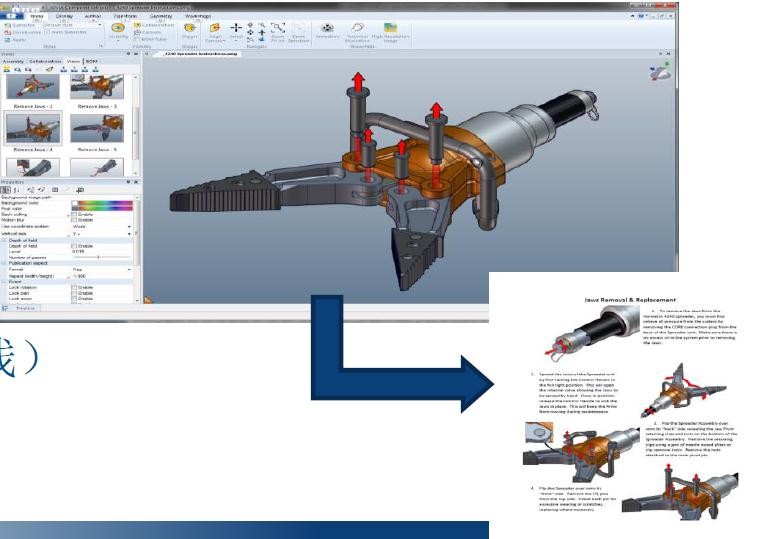Collapse the Publication aspect section

4,263
